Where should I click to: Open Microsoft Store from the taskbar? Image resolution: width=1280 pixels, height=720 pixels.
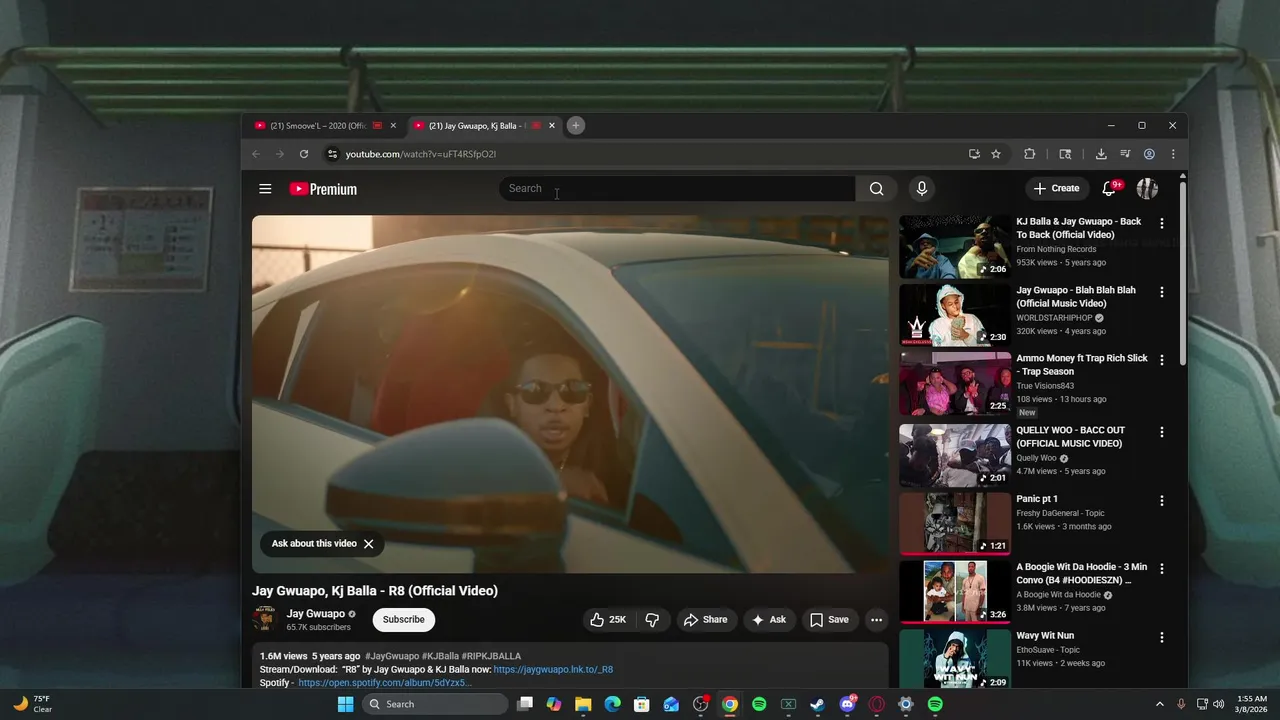[x=641, y=704]
